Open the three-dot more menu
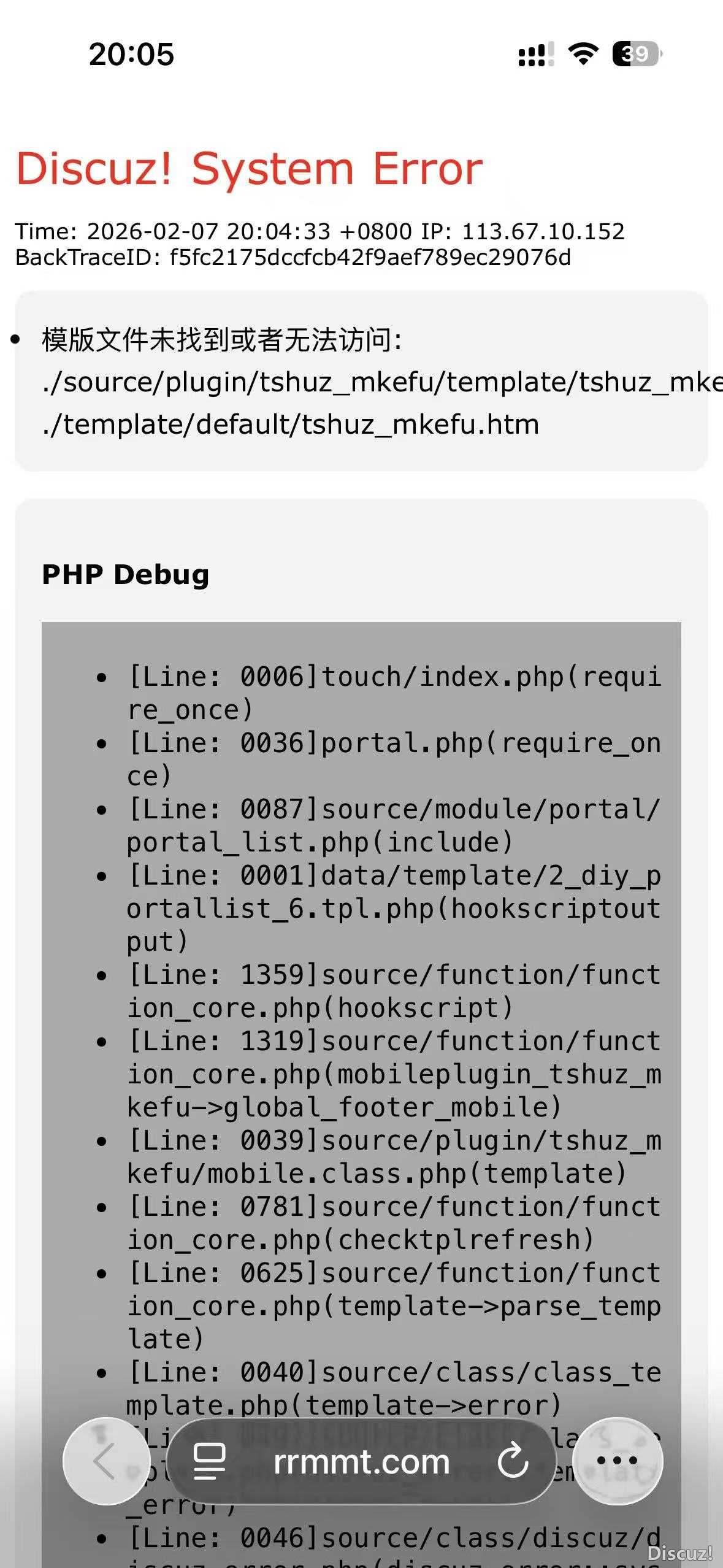The width and height of the screenshot is (723, 1568). click(x=617, y=1461)
